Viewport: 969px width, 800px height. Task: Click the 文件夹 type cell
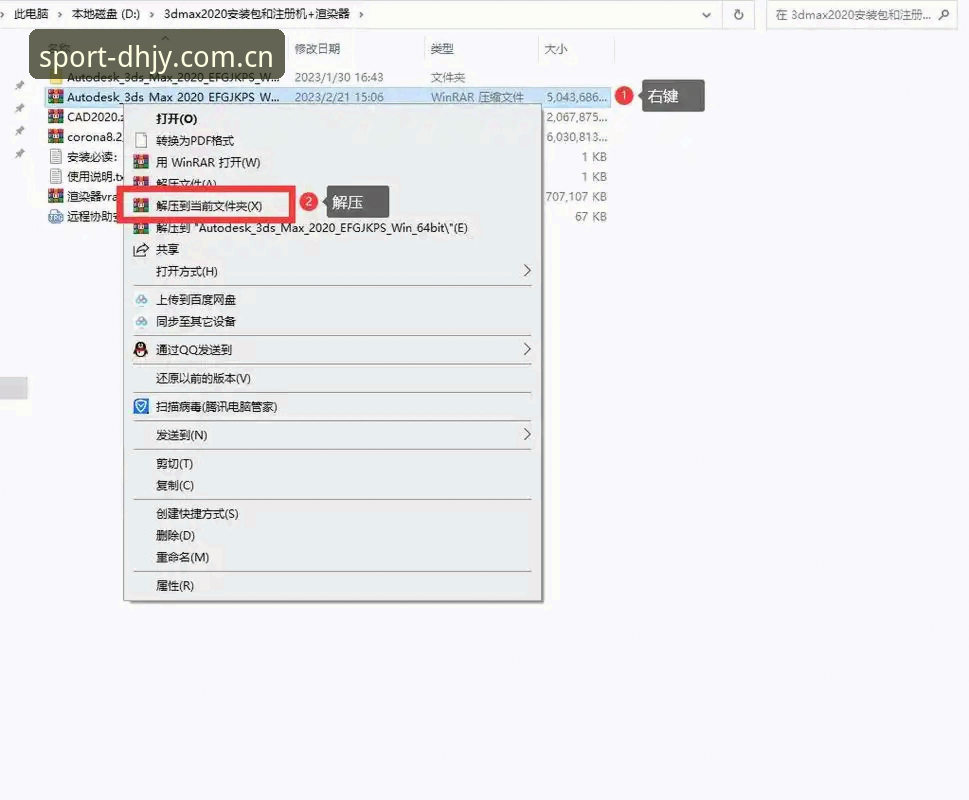447,77
